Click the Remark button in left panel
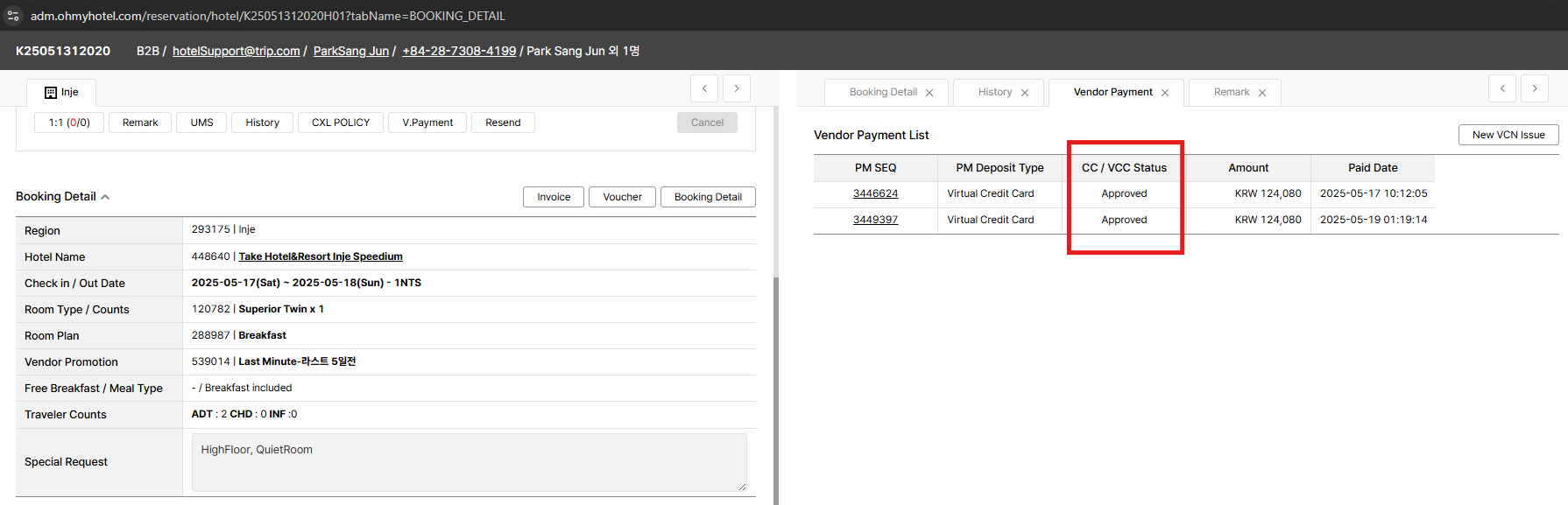Image resolution: width=1568 pixels, height=505 pixels. pyautogui.click(x=140, y=123)
